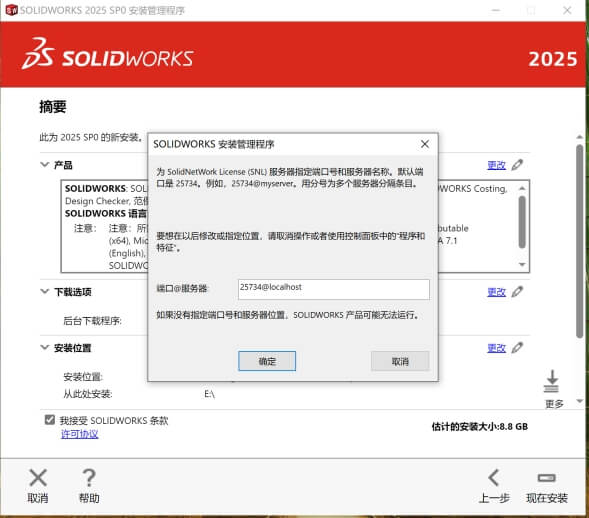Click the product list scroll down arrow
The image size is (589, 518).
tap(522, 264)
